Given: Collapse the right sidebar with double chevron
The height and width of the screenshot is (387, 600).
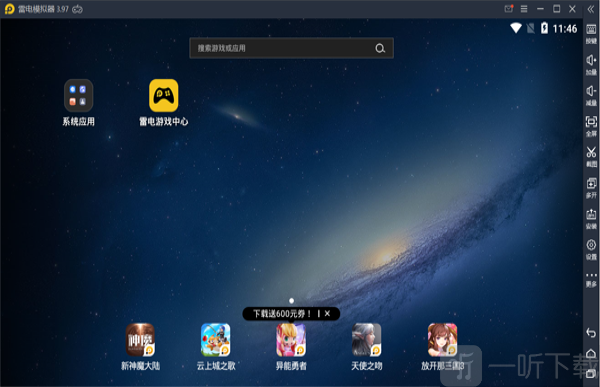Looking at the screenshot, I should pos(591,10).
